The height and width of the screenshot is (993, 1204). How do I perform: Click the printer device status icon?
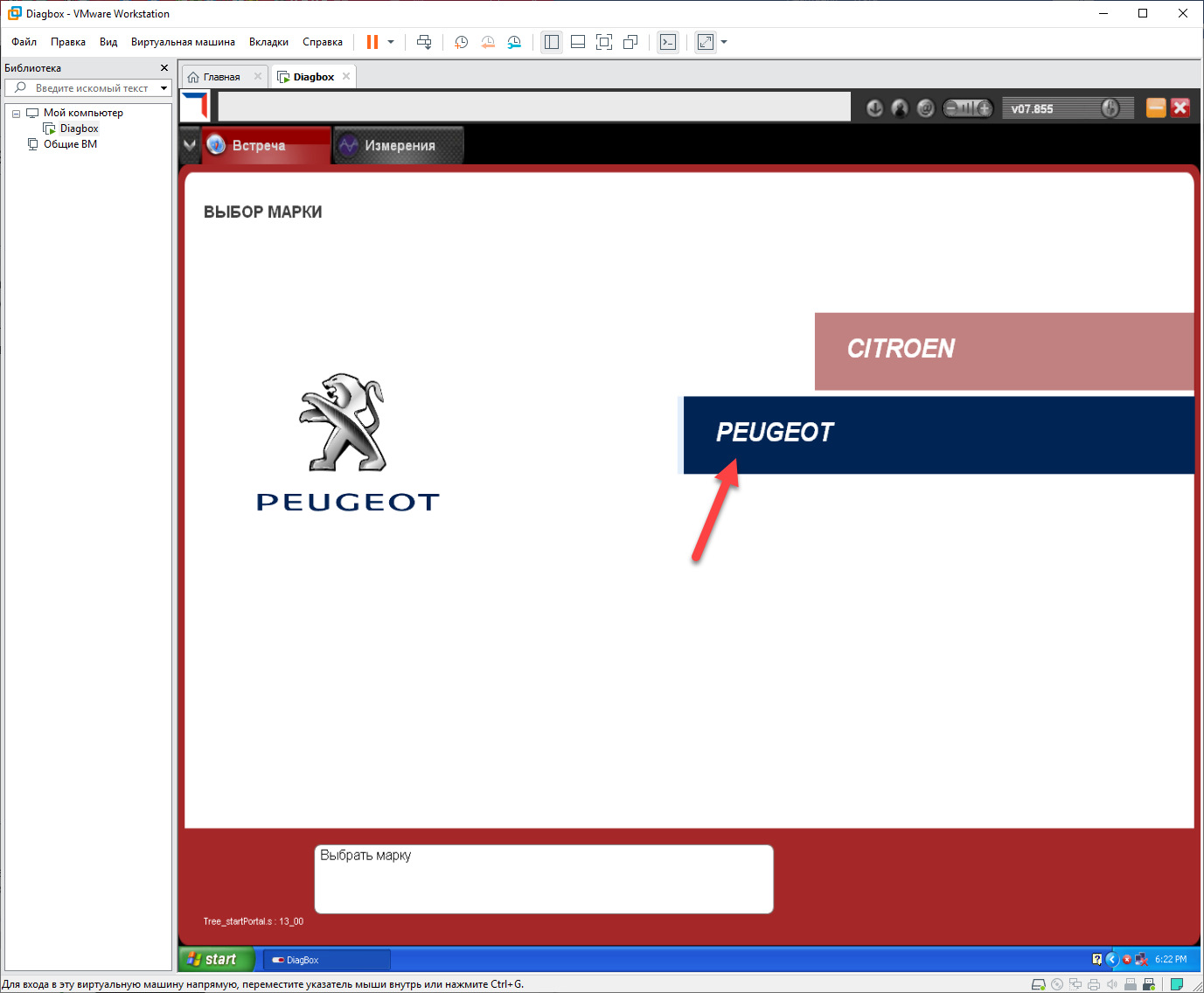point(1094,984)
